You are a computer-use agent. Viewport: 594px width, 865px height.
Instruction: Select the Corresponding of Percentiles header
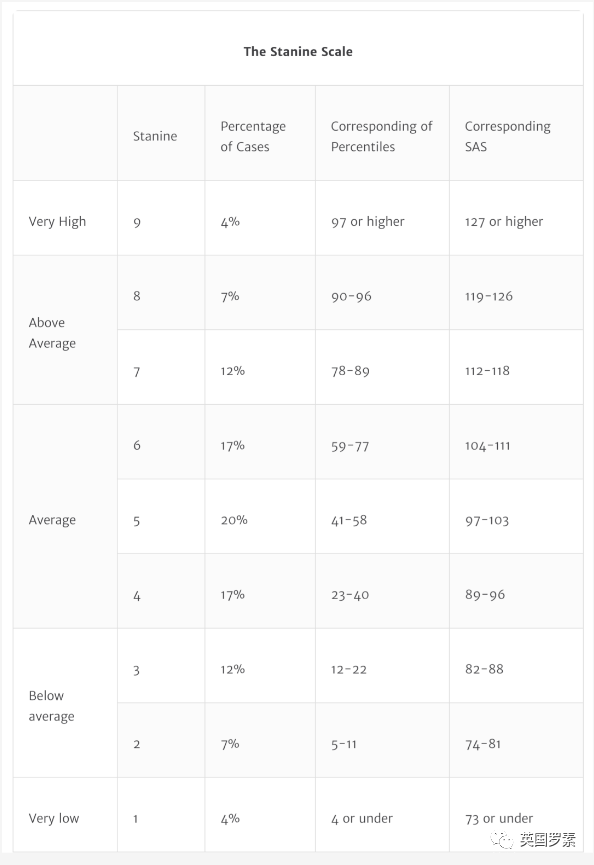pos(382,136)
